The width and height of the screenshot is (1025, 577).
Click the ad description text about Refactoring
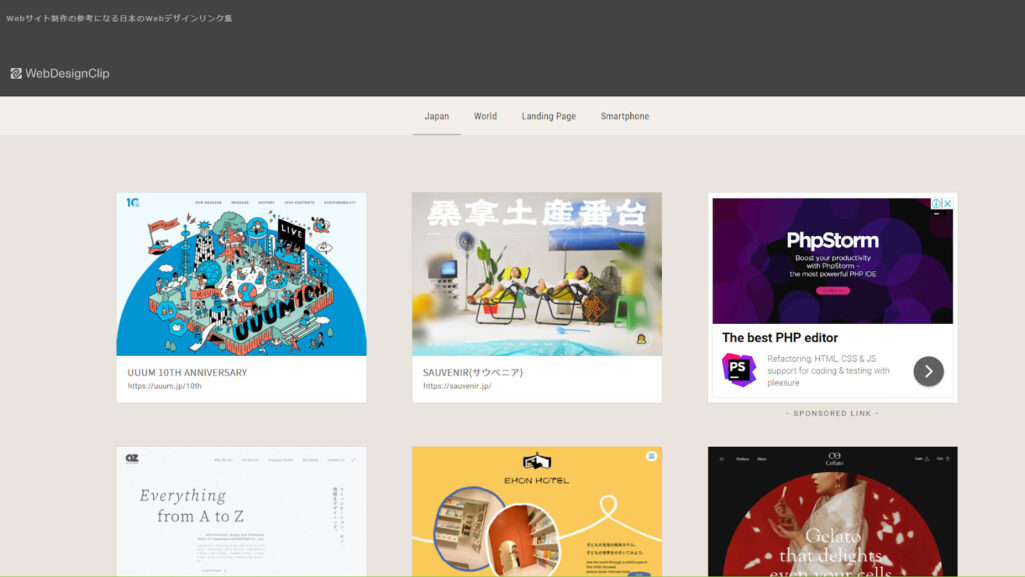[828, 371]
